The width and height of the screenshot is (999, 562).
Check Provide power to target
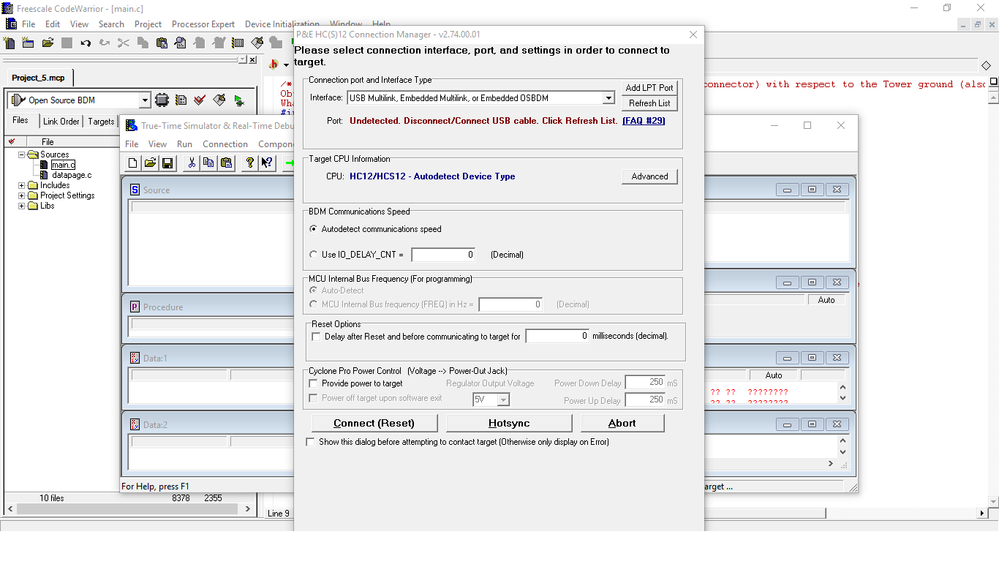[x=313, y=384]
